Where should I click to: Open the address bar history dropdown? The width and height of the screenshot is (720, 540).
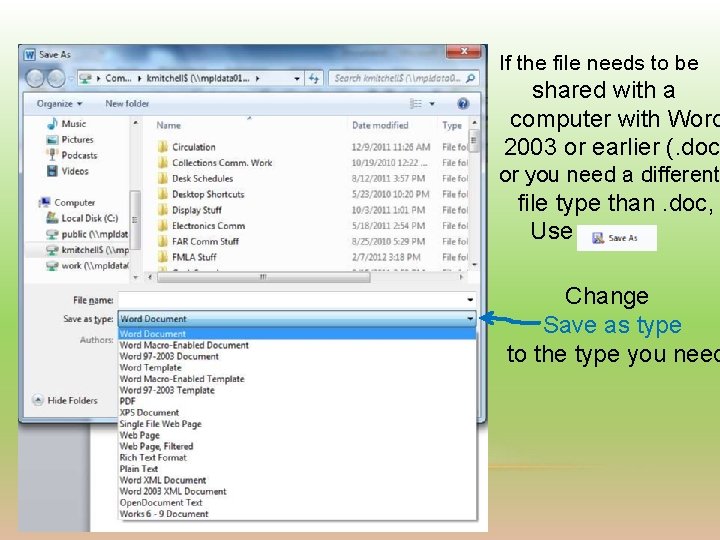pyautogui.click(x=297, y=79)
